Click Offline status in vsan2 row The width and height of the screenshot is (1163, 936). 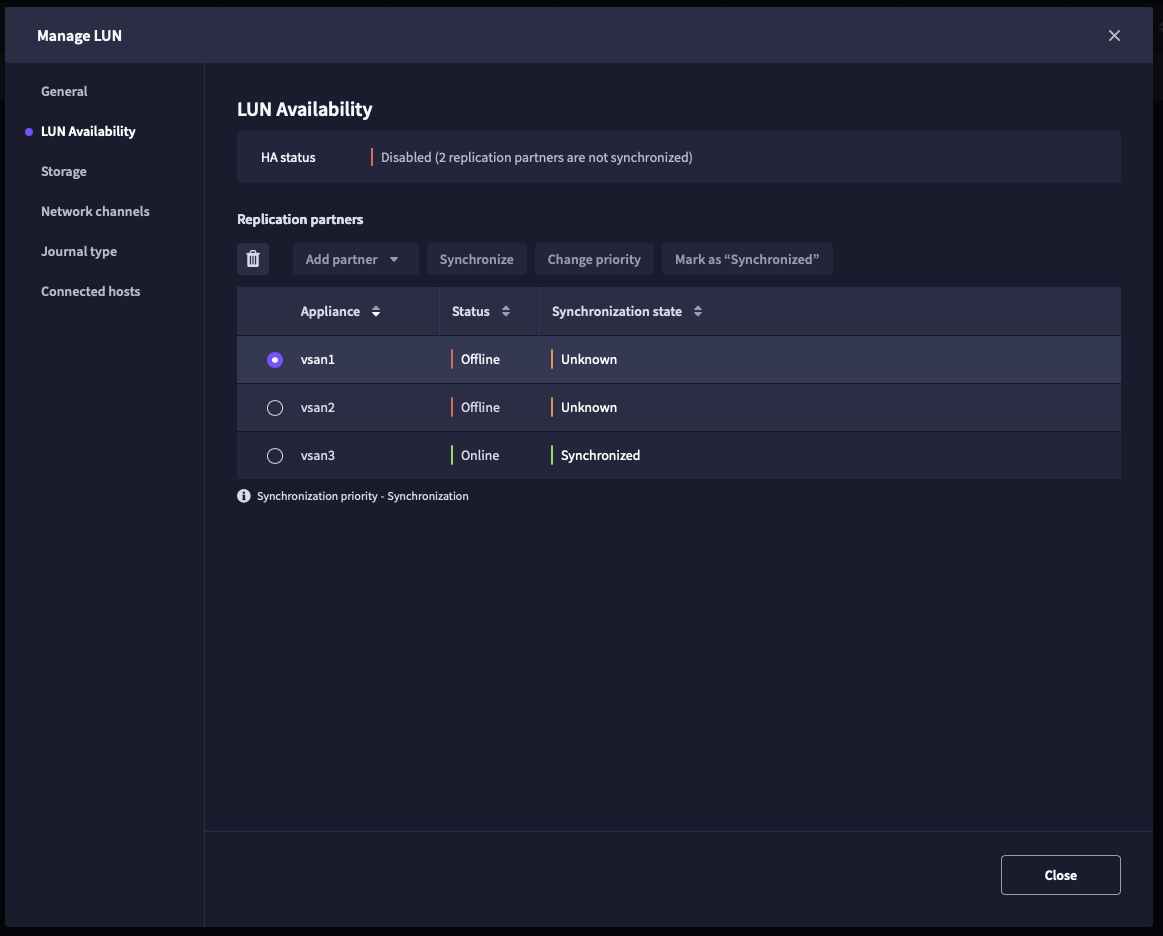click(480, 407)
